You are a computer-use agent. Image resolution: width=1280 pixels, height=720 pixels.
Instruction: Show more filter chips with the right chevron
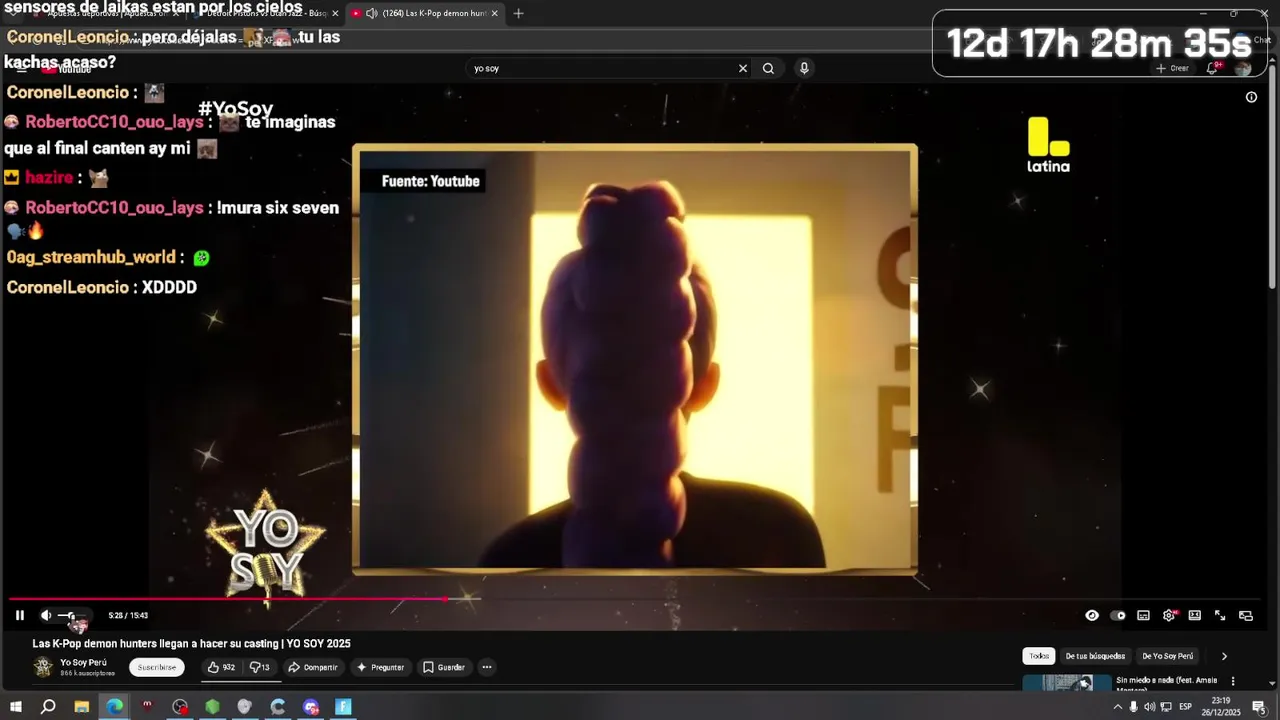click(x=1224, y=656)
